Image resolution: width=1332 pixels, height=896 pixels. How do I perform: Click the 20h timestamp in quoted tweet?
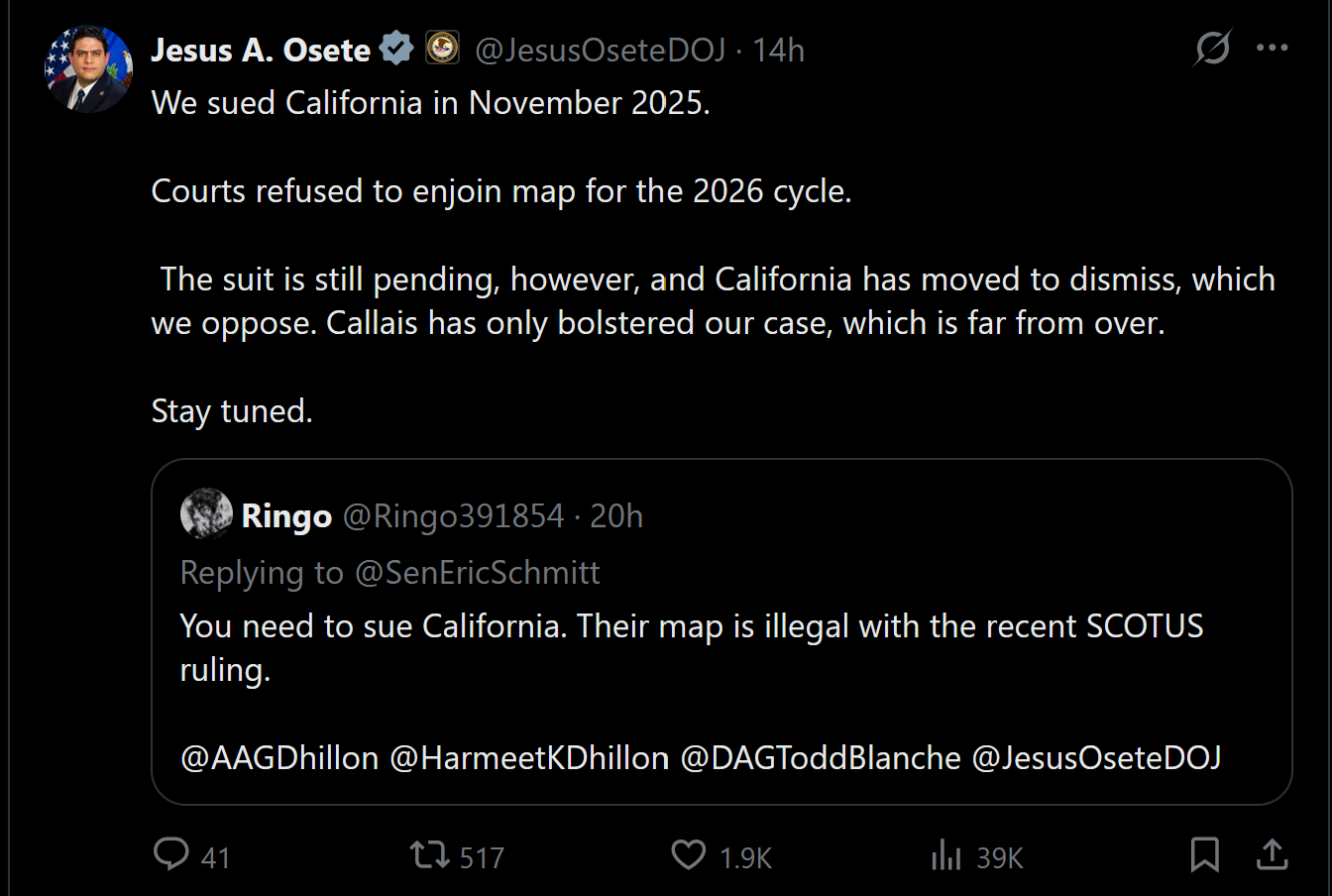616,516
